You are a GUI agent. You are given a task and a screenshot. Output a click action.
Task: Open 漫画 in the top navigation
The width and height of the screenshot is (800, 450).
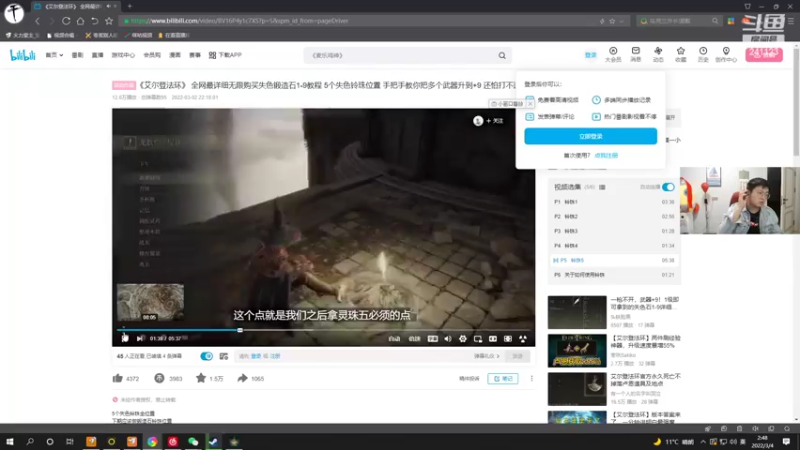point(175,55)
